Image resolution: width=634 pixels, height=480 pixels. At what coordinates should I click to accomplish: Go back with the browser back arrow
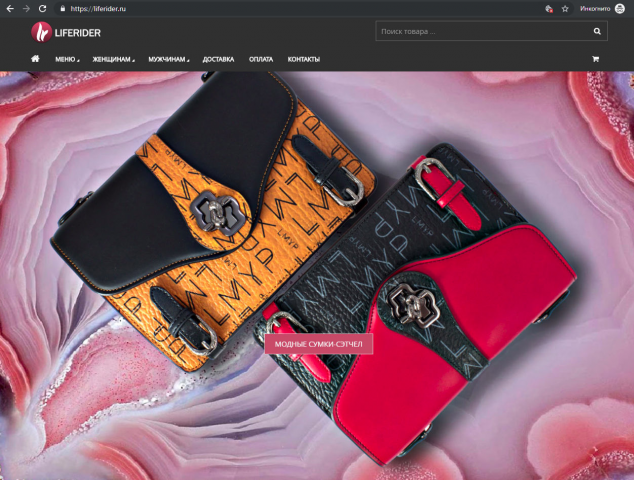pyautogui.click(x=10, y=8)
